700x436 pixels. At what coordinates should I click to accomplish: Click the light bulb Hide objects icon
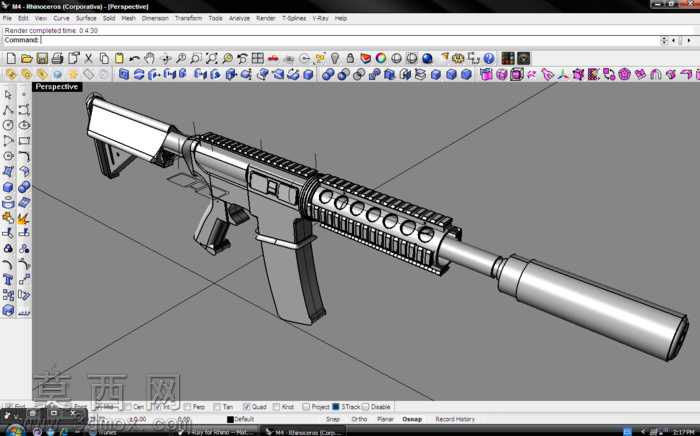335,58
